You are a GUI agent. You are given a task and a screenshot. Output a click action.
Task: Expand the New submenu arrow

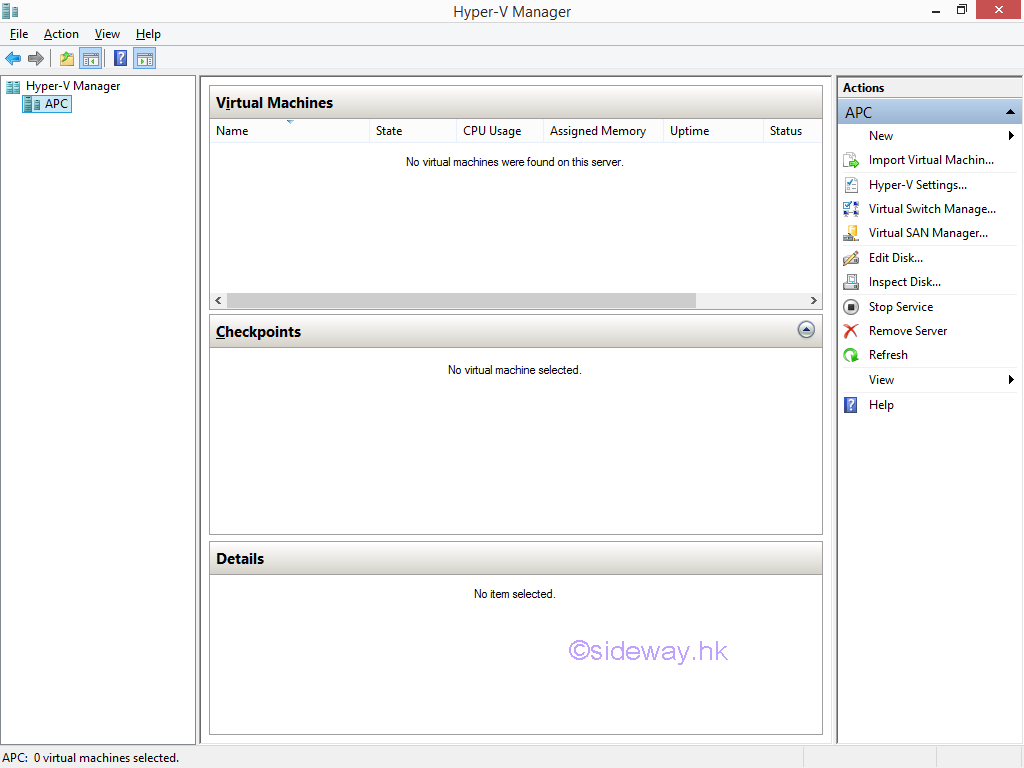[x=1011, y=136]
